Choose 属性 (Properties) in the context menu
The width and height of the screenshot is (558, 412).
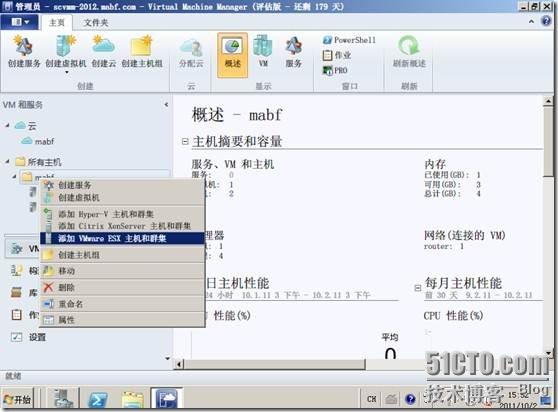(122, 320)
